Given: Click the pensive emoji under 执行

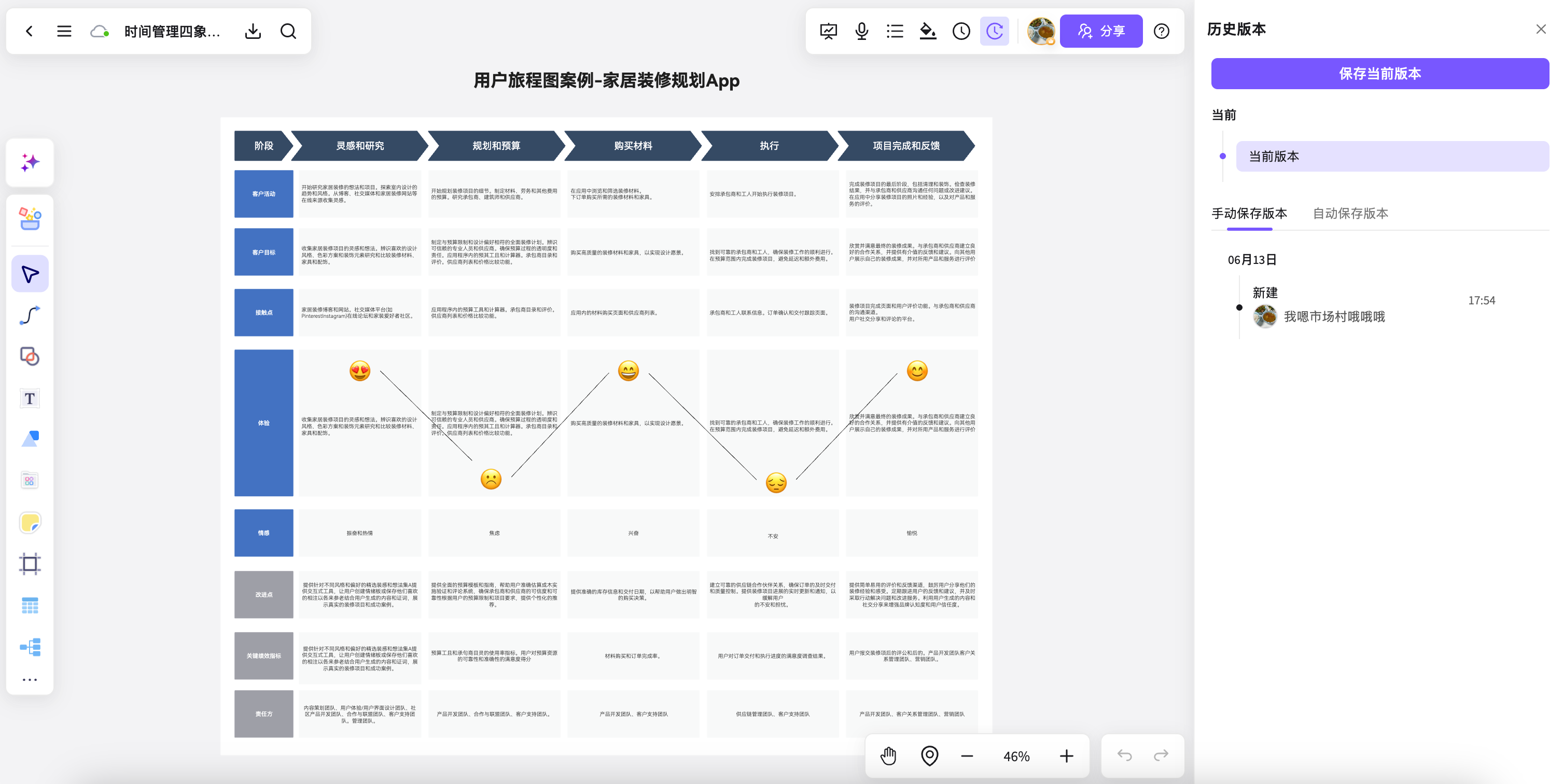Looking at the screenshot, I should pyautogui.click(x=776, y=482).
